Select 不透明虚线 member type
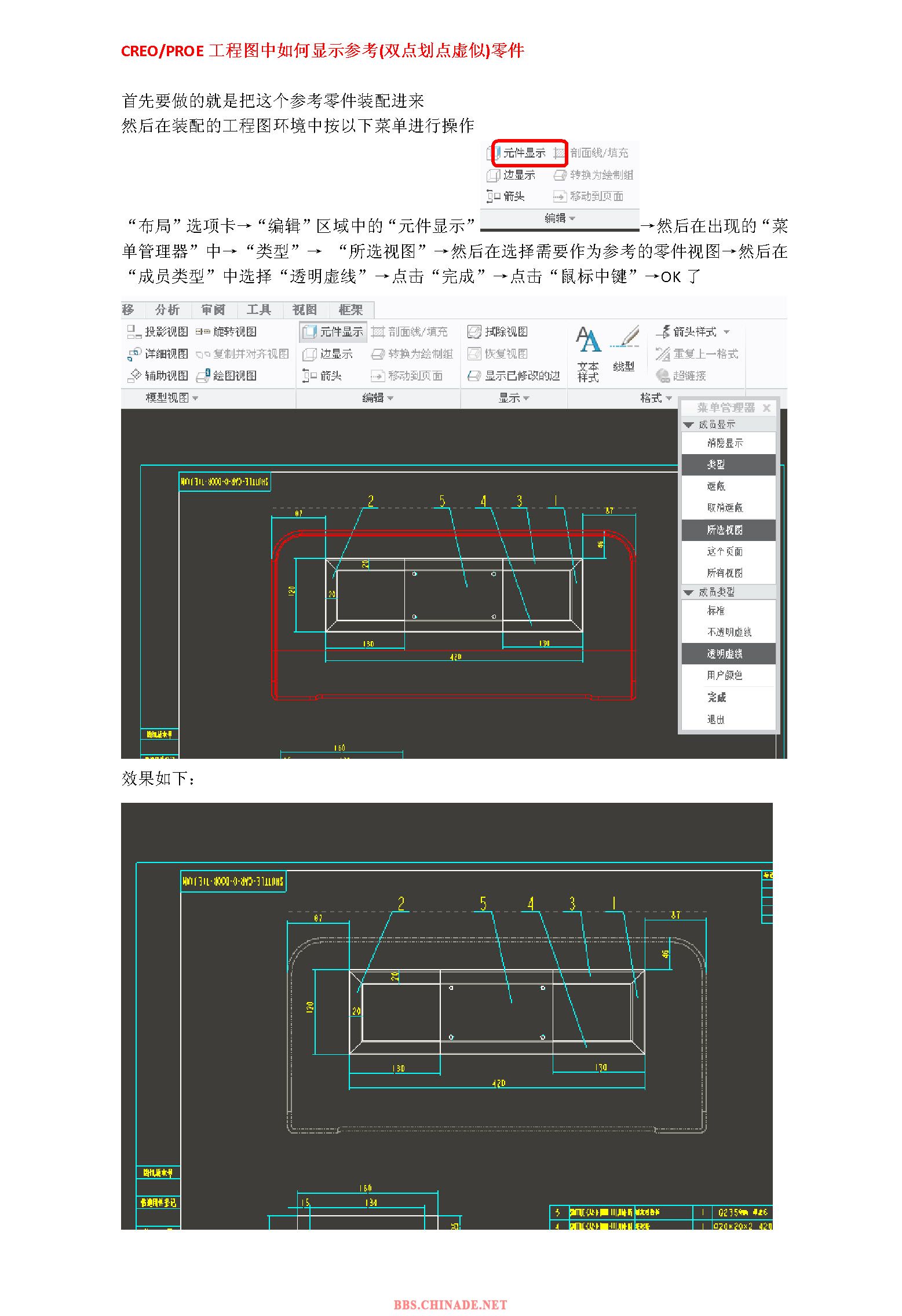The height and width of the screenshot is (1316, 902). point(728,633)
